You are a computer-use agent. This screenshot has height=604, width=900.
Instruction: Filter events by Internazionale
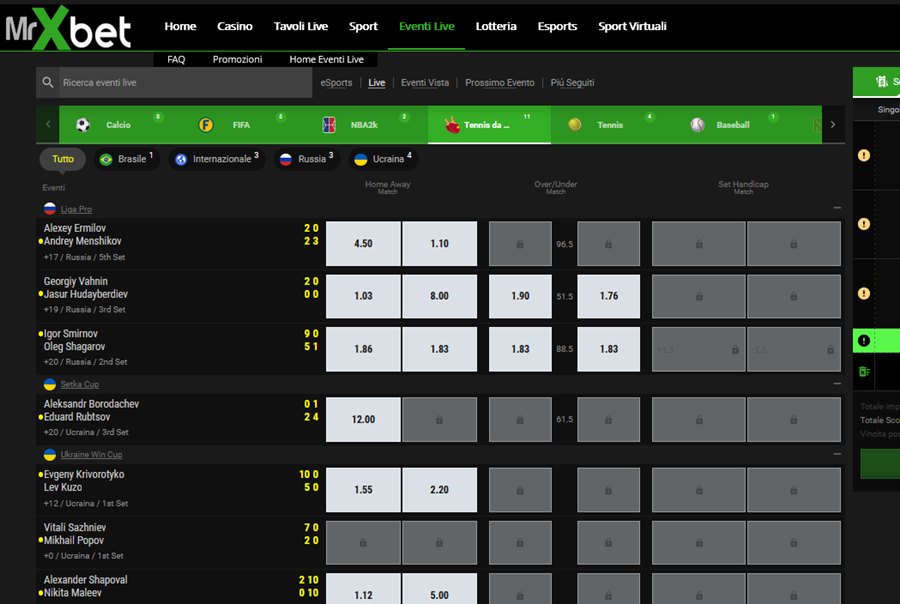[216, 159]
